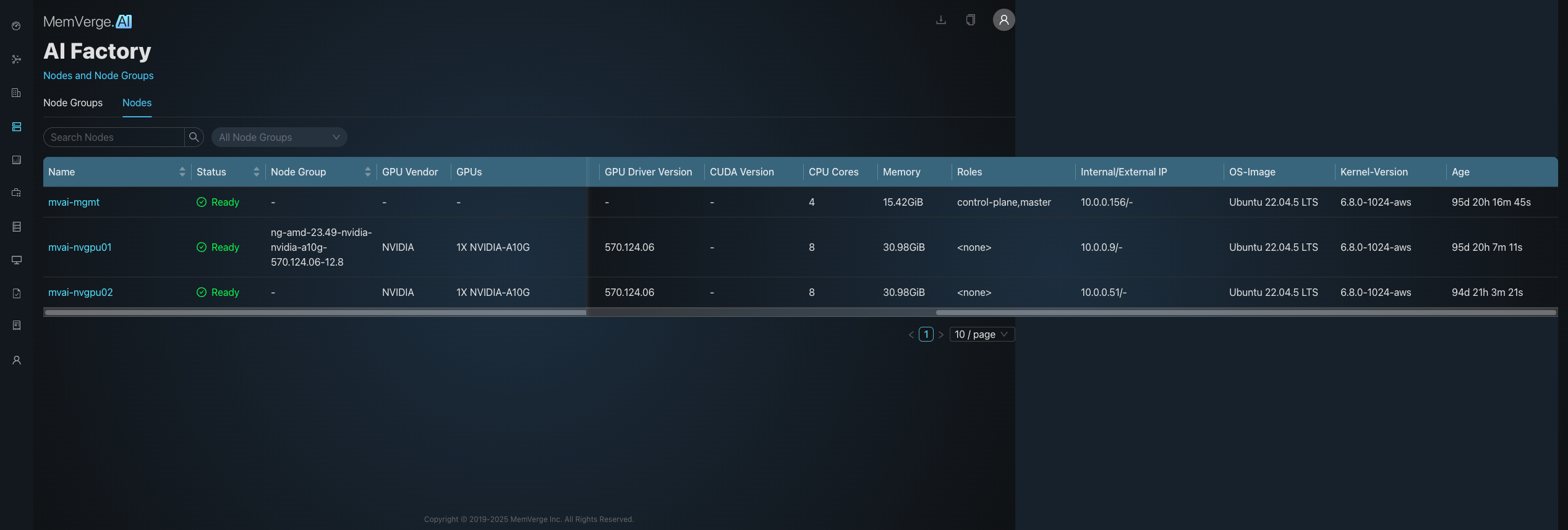The height and width of the screenshot is (530, 1568).
Task: Click the building icon in the sidebar
Action: [17, 93]
